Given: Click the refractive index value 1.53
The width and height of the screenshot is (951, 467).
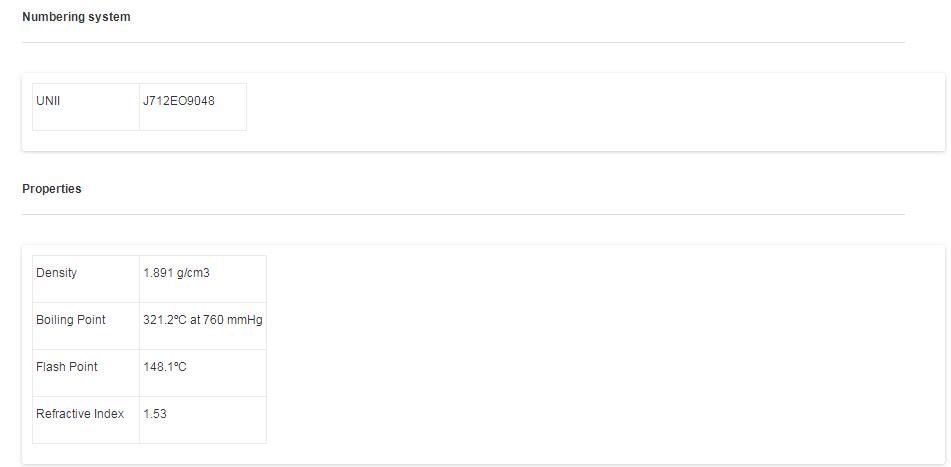Looking at the screenshot, I should [155, 414].
